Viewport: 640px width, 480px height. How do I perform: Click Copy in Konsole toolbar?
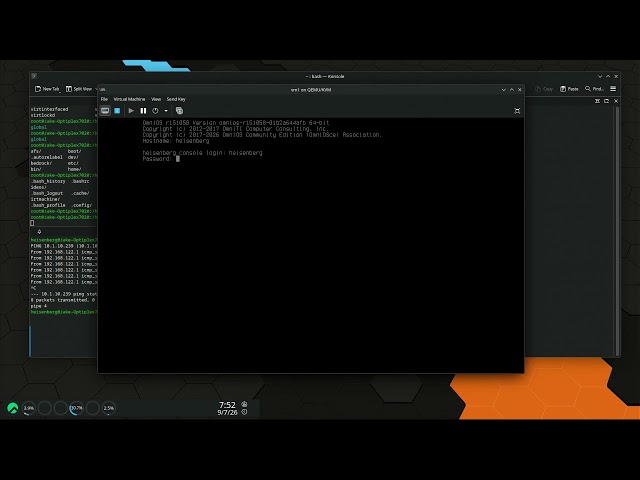(x=544, y=89)
